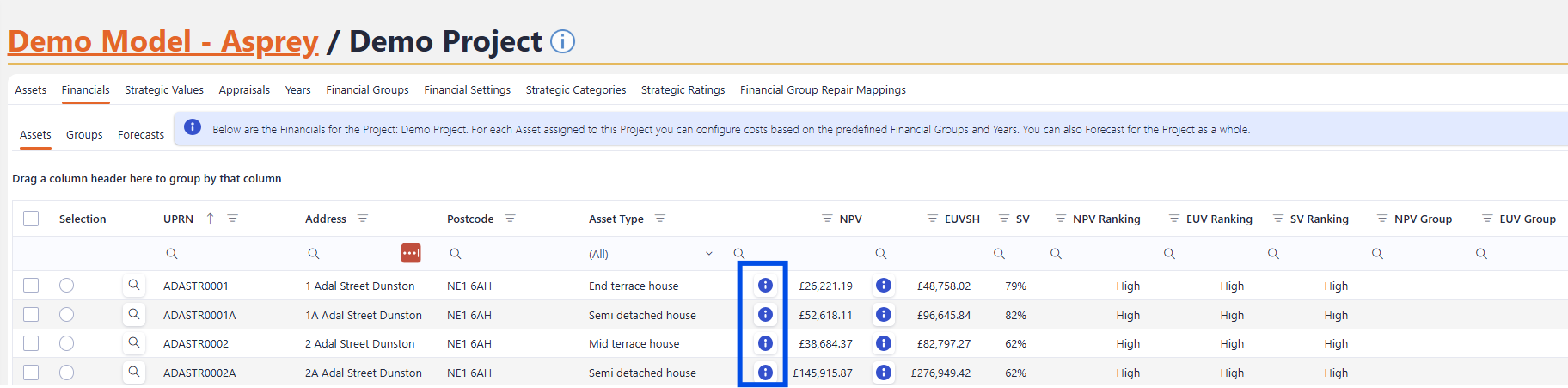
Task: Click the NPV info icon for ADASTR0001
Action: click(x=765, y=286)
